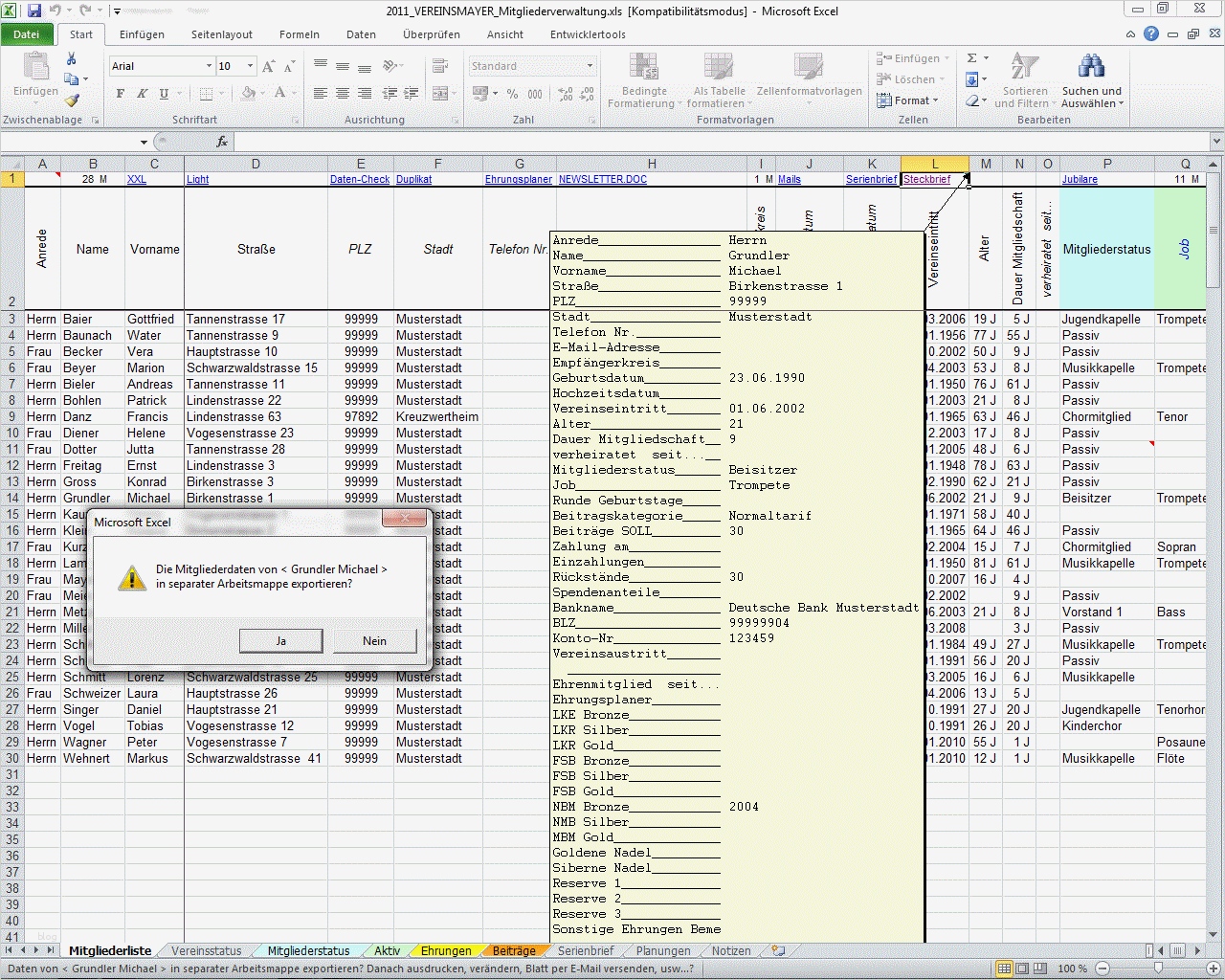Image resolution: width=1225 pixels, height=980 pixels.
Task: Expand the font size dropdown
Action: (x=251, y=65)
